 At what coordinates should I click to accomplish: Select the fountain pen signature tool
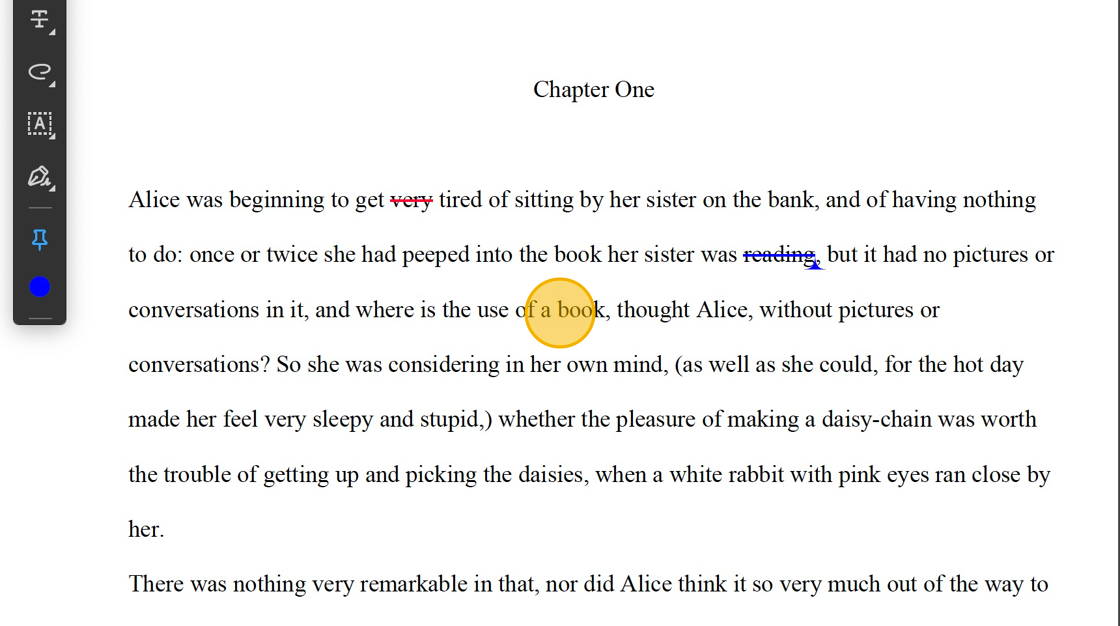[39, 176]
